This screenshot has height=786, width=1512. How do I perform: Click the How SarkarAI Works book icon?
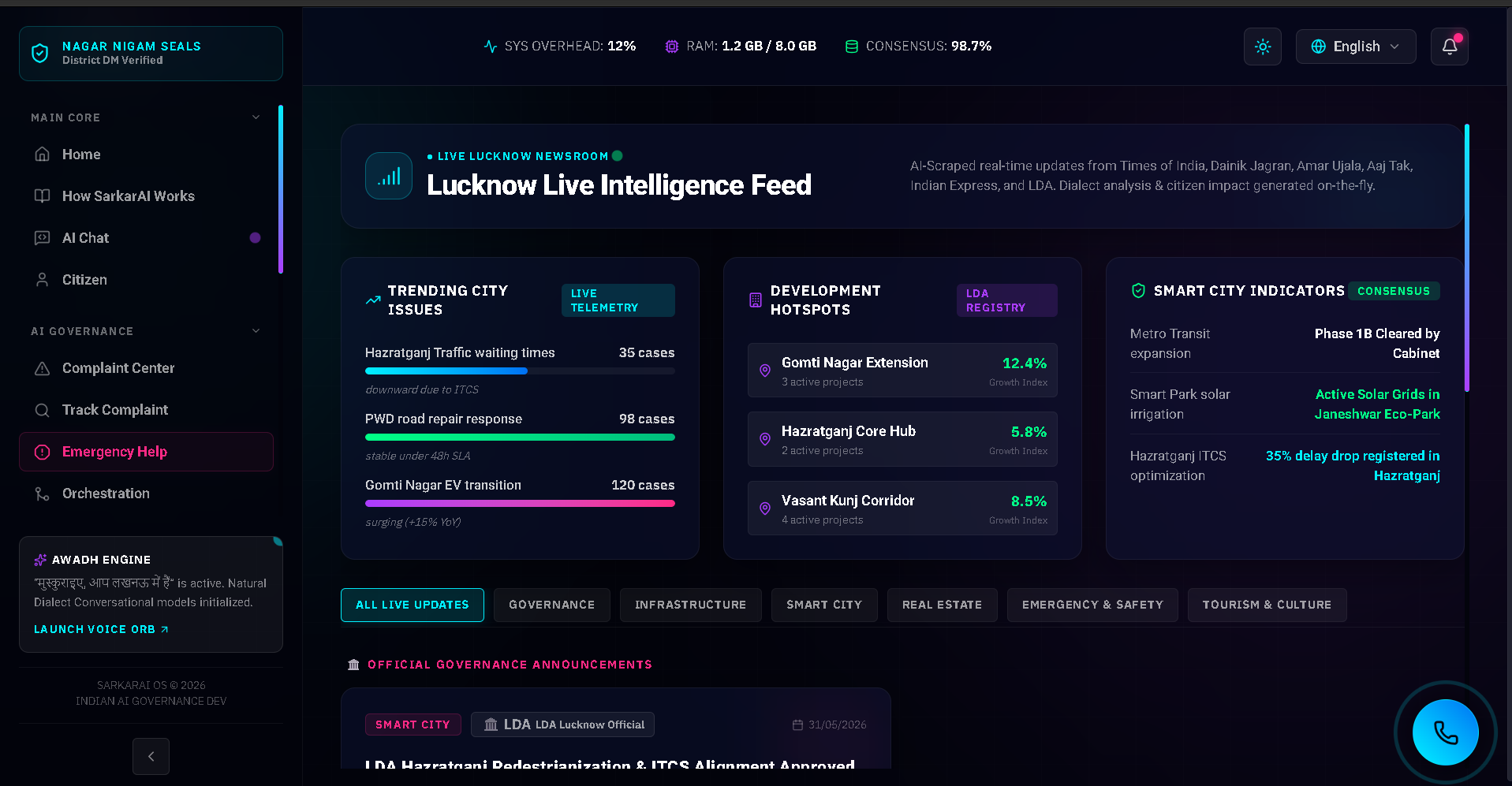[43, 196]
